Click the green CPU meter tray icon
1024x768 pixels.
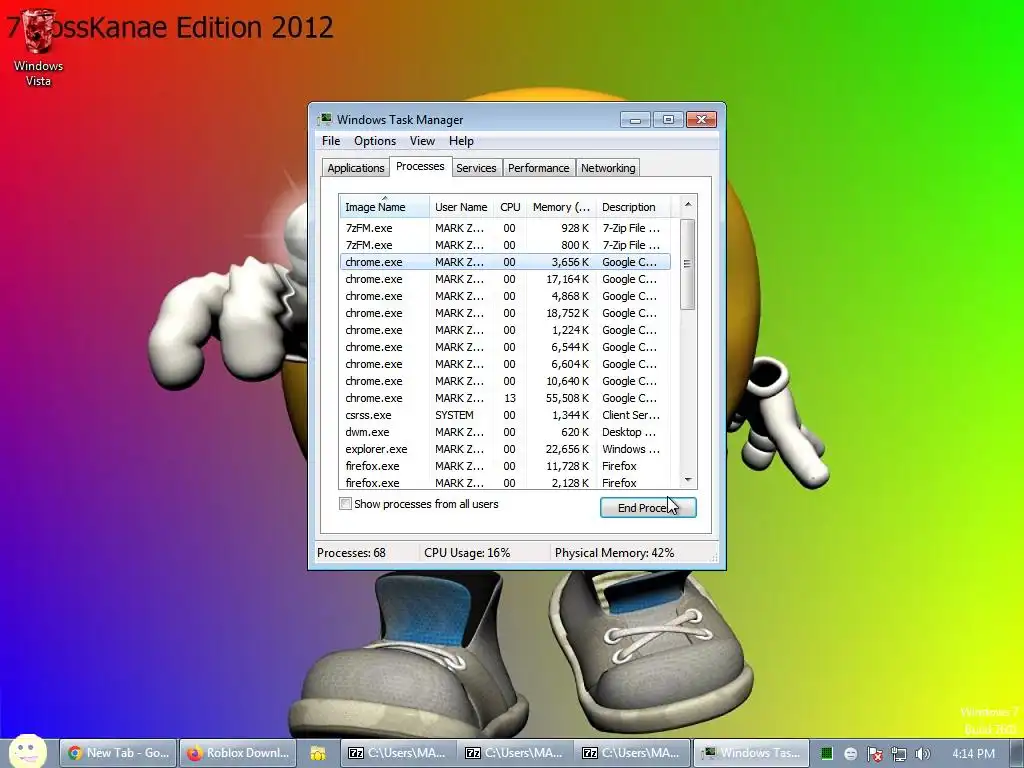pyautogui.click(x=827, y=754)
